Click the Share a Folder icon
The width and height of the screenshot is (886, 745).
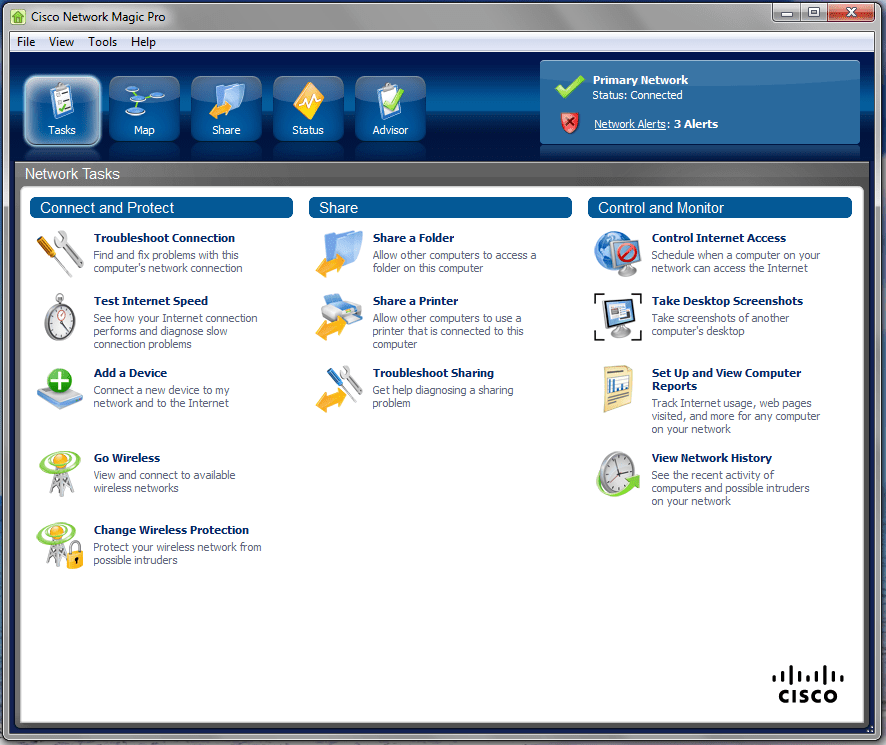[x=339, y=254]
